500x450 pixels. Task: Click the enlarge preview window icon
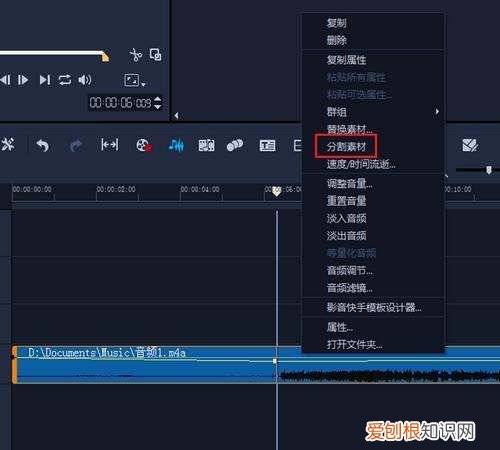coord(155,55)
